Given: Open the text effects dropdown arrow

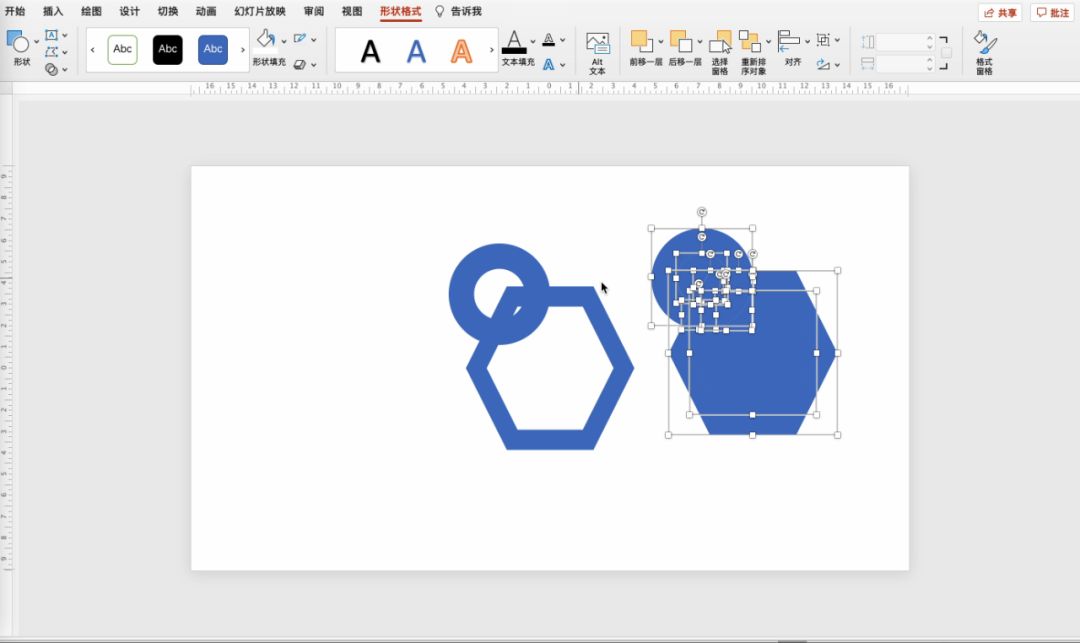Looking at the screenshot, I should [x=563, y=65].
